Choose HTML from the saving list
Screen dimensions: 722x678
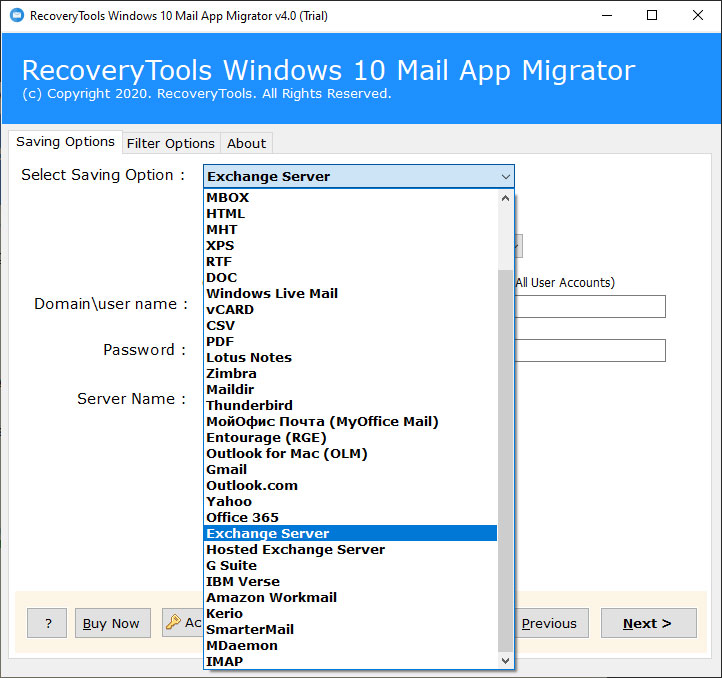point(350,214)
